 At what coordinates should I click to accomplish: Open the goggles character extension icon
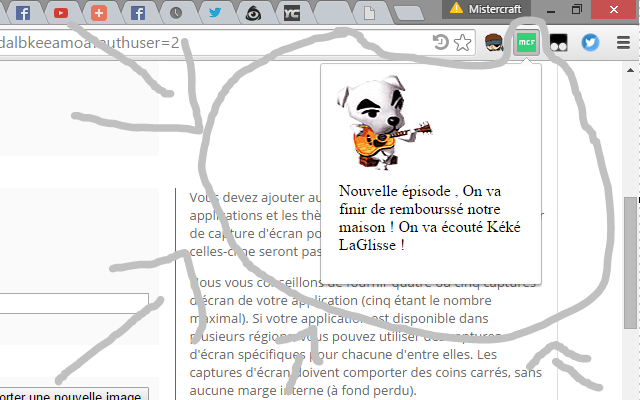coord(494,42)
